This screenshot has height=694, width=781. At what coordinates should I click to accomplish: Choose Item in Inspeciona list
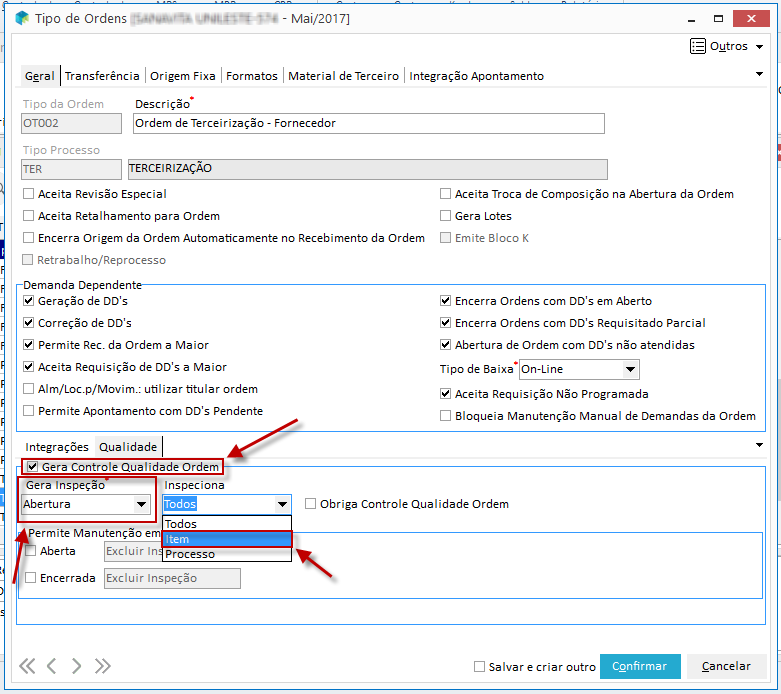[227, 539]
